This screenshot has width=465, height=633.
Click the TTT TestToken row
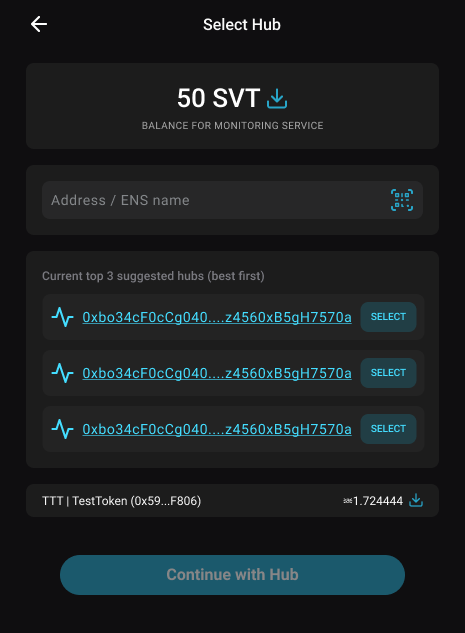click(232, 501)
